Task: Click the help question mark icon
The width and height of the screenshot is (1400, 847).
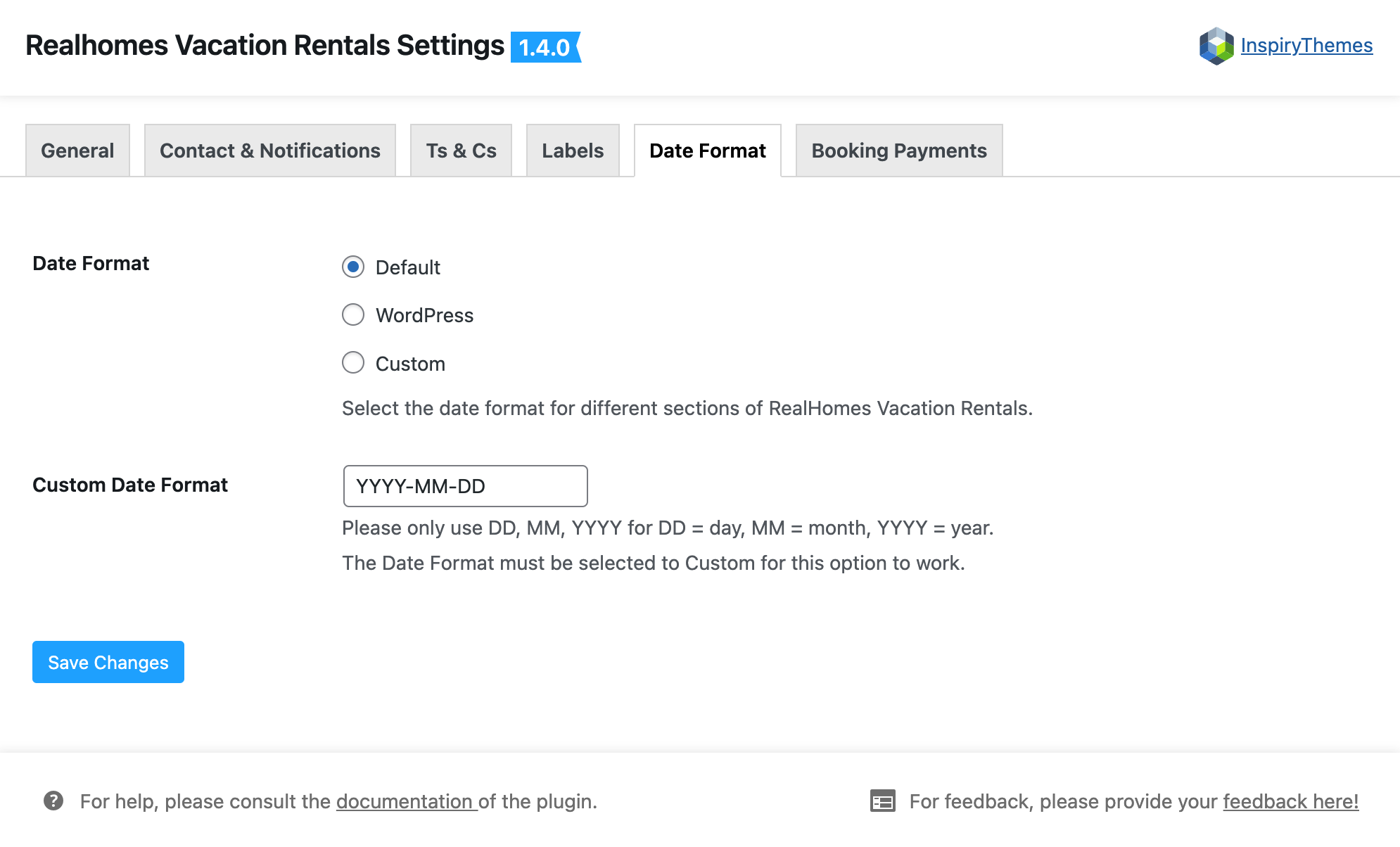Action: click(x=53, y=801)
